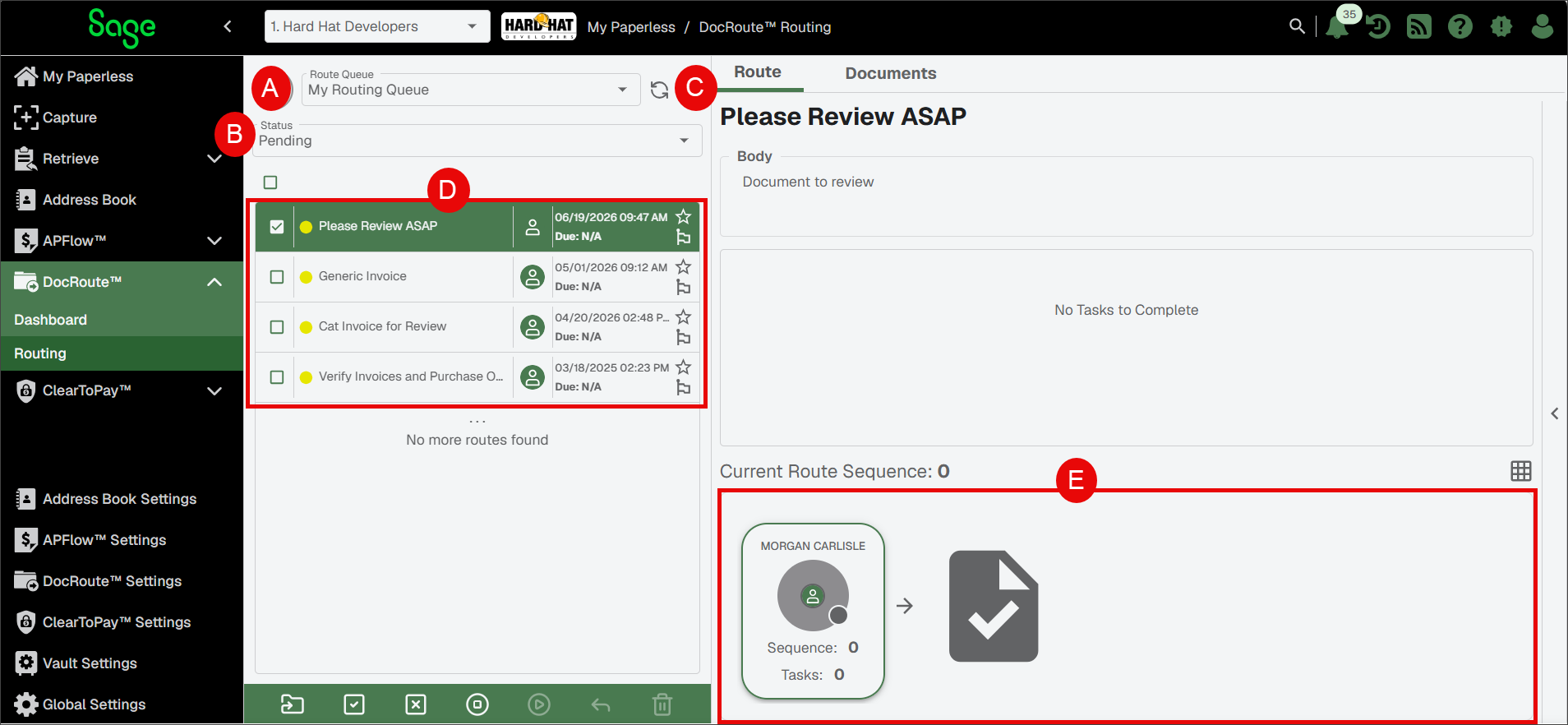Flag the Verify Invoices and Purchase route
Viewport: 1568px width, 725px height.
(x=683, y=387)
